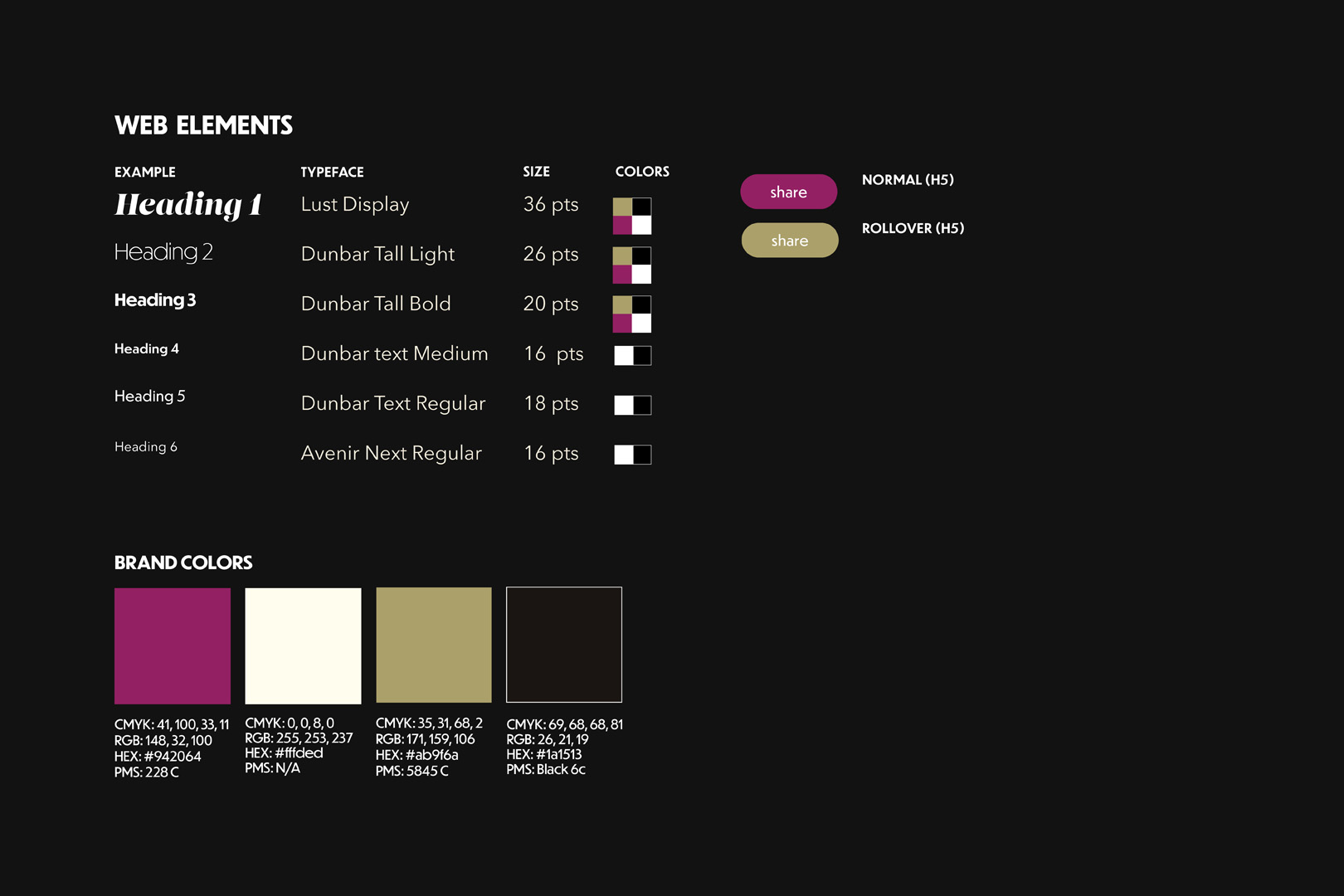This screenshot has height=896, width=1344.
Task: Click '16 pts' in the Dunbar text Medium row
Action: (x=554, y=353)
